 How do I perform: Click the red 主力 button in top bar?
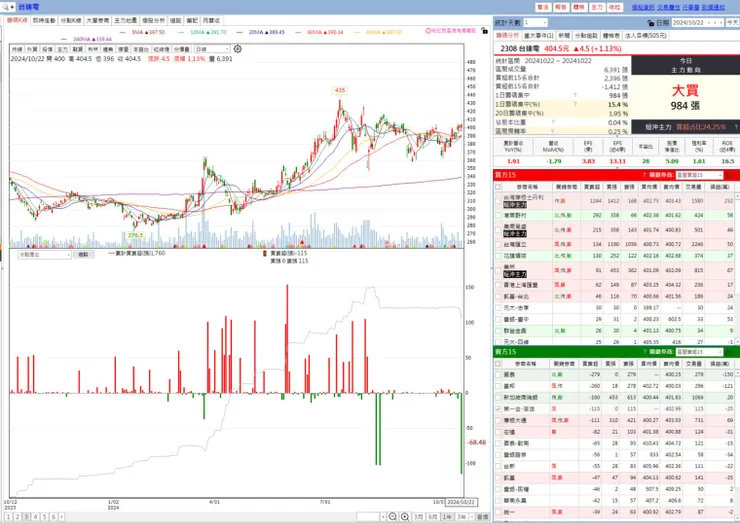click(x=597, y=7)
